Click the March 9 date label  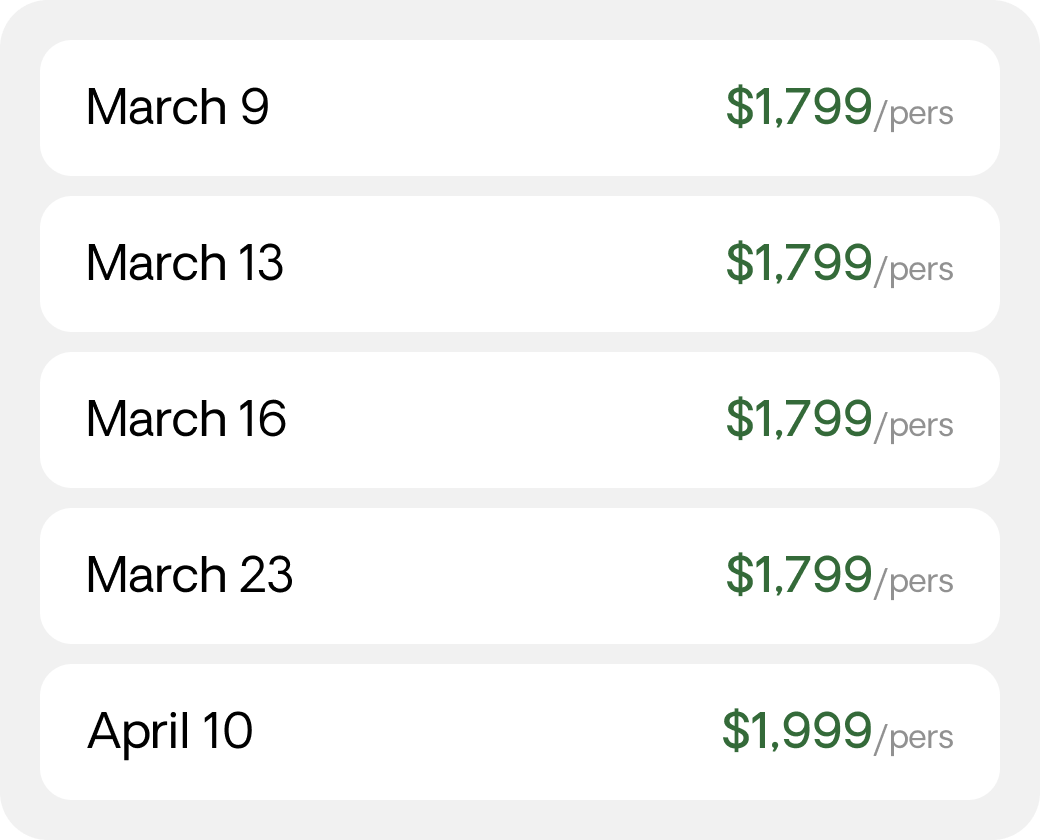click(178, 107)
